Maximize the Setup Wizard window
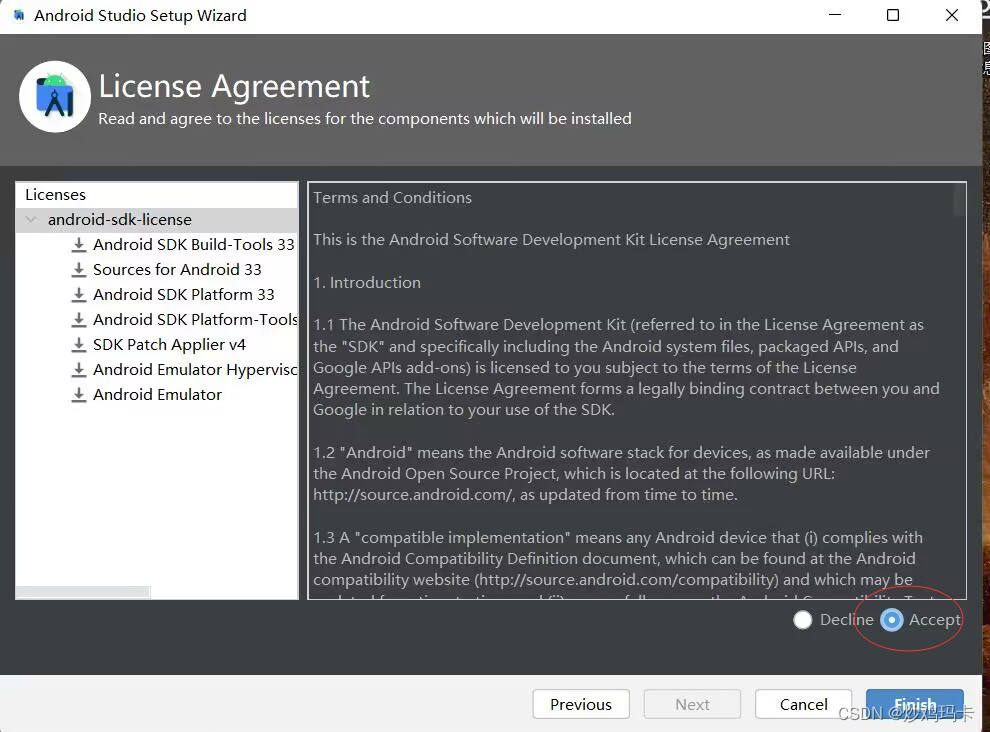This screenshot has width=990, height=732. click(x=893, y=15)
